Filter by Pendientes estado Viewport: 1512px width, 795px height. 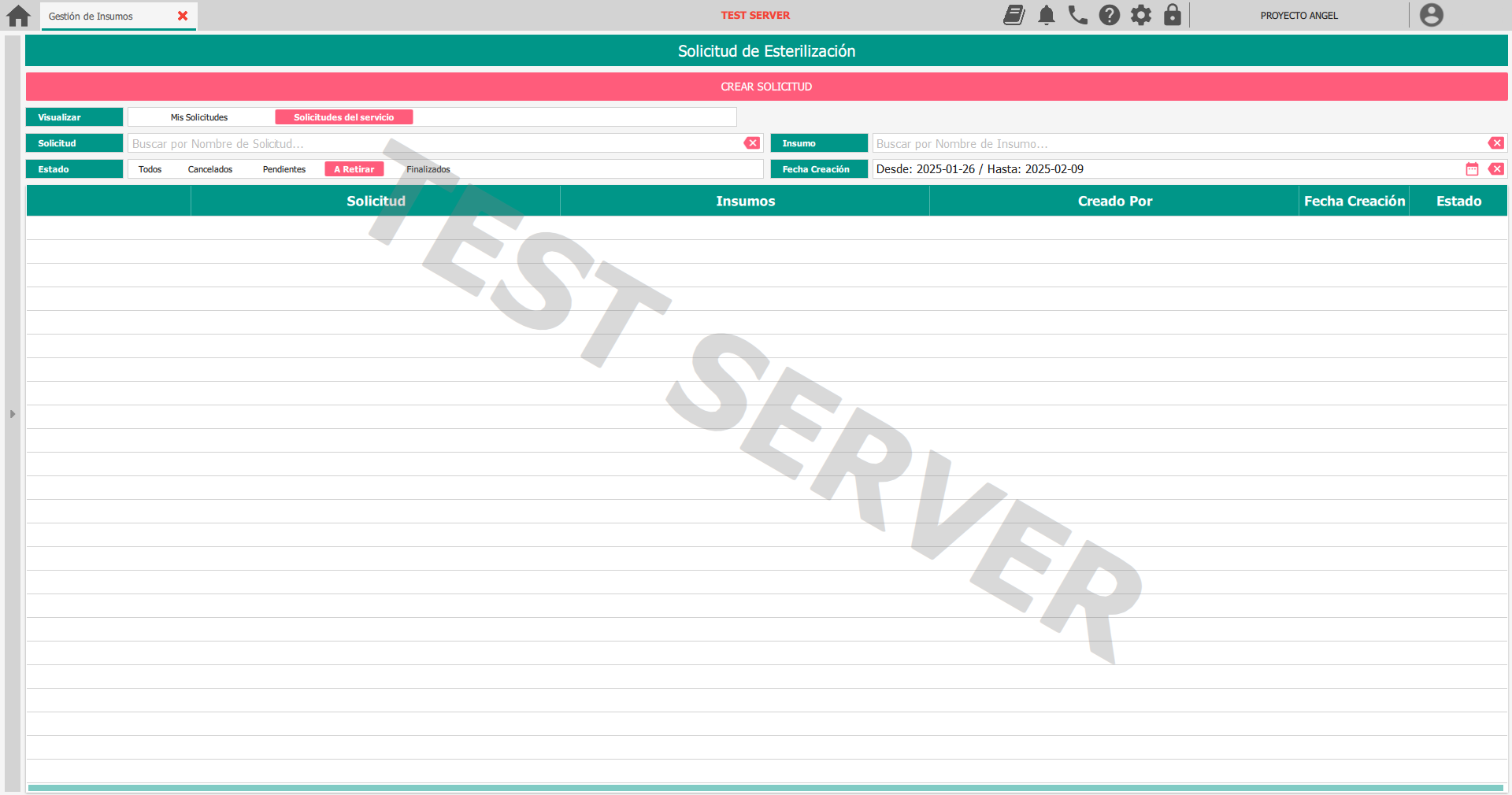pos(283,169)
